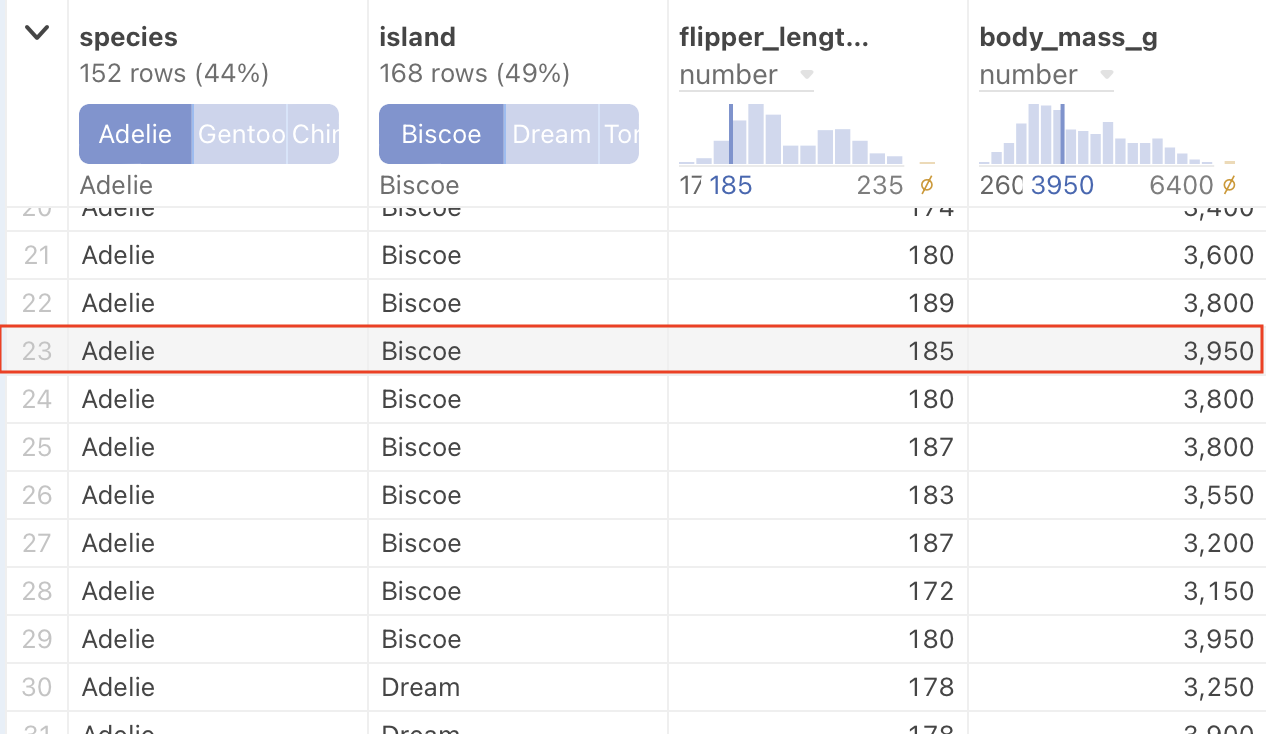Toggle the Gentoo segment in the species filter
Viewport: 1266px width, 734px height.
pos(239,133)
